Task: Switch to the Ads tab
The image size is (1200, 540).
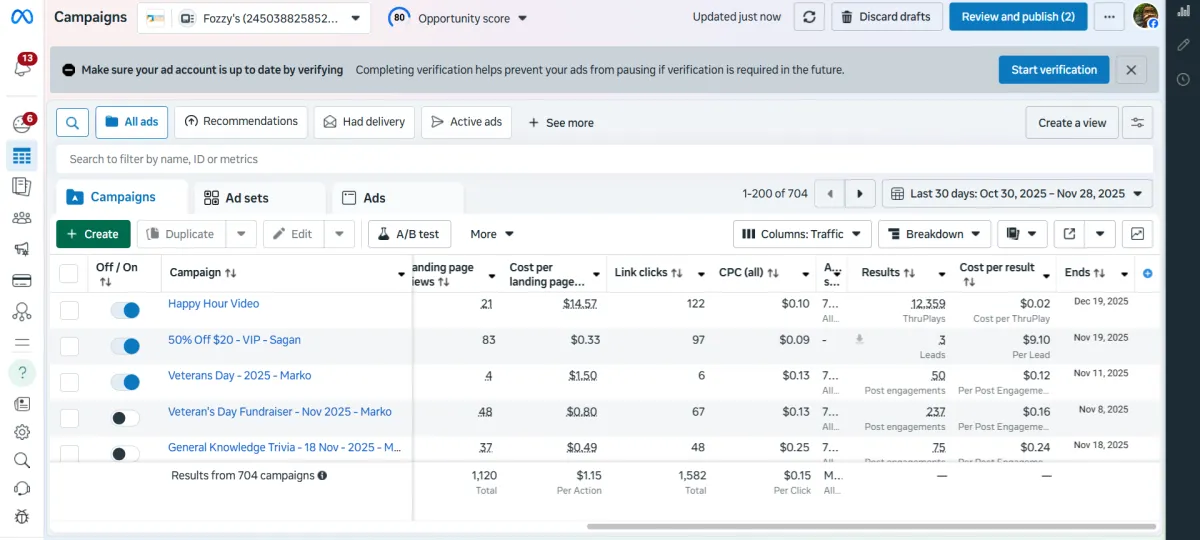Action: tap(374, 198)
